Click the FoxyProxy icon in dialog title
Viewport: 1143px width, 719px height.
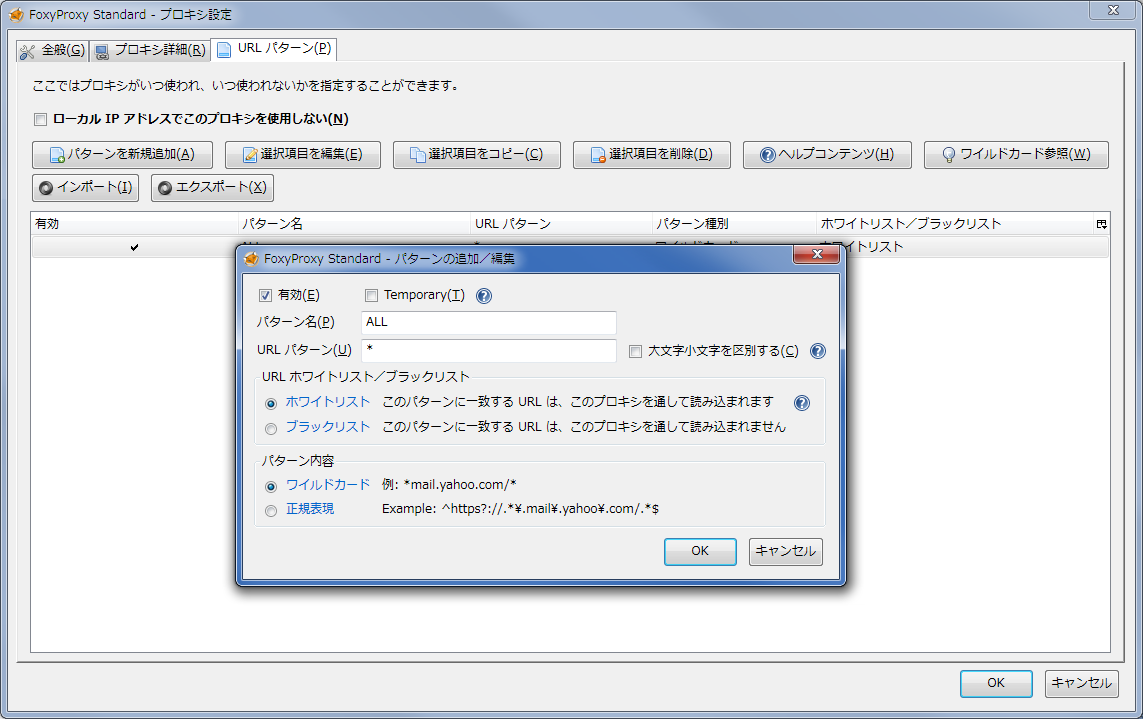pyautogui.click(x=251, y=258)
